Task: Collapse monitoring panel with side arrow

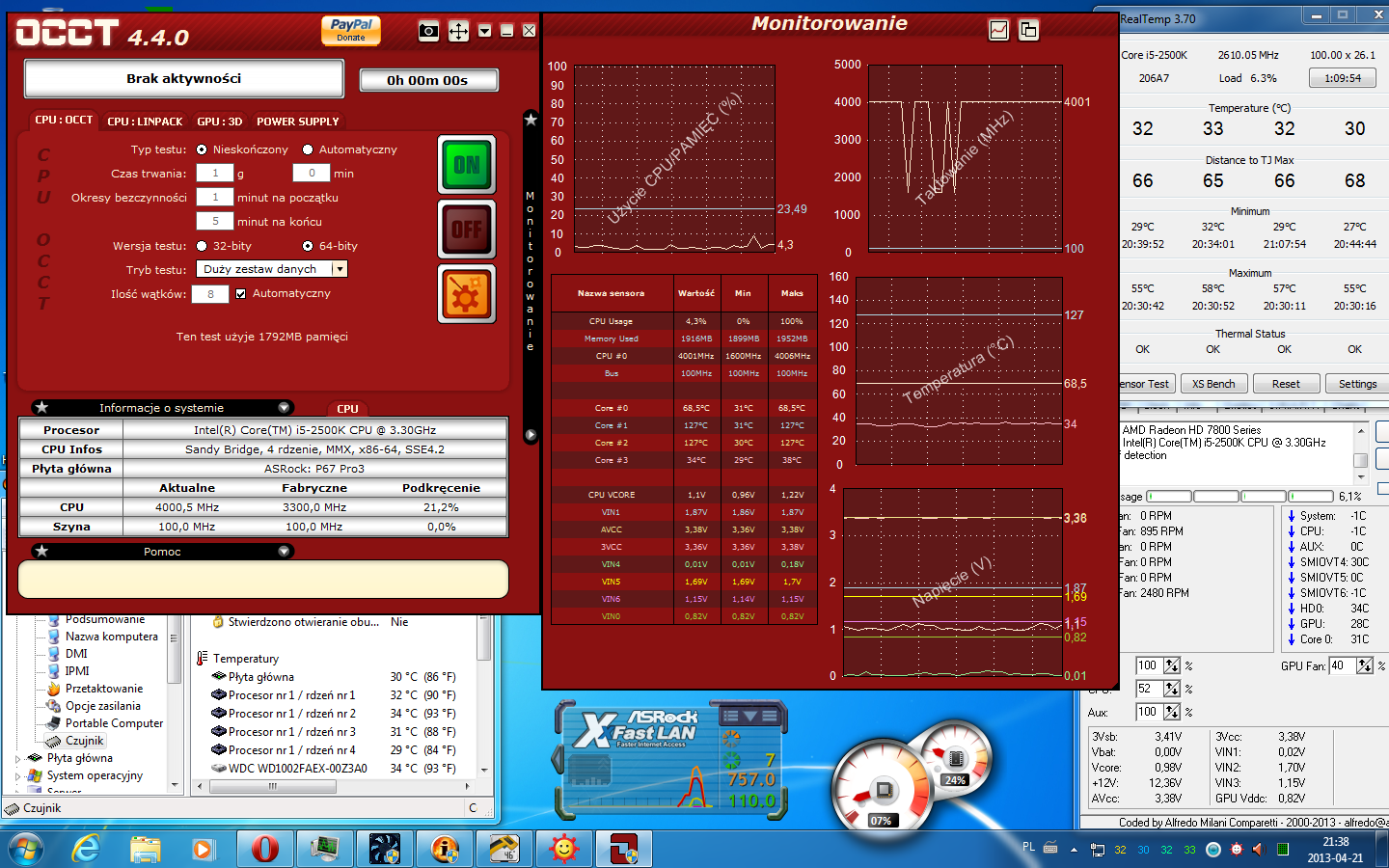Action: [x=531, y=435]
